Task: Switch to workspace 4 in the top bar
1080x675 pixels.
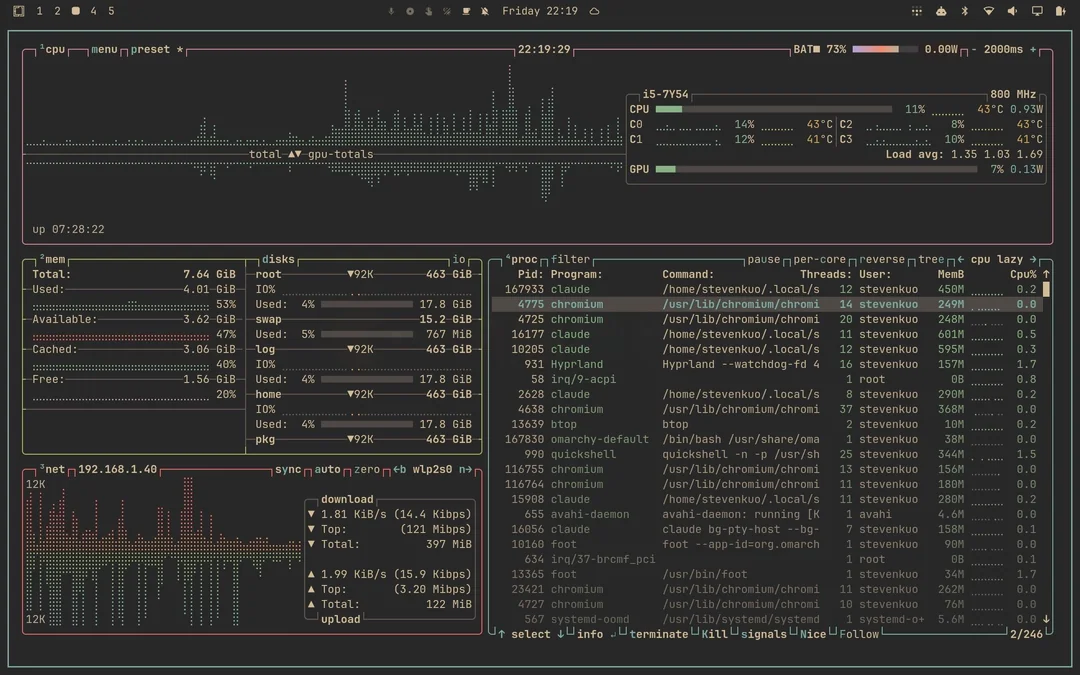Action: tap(94, 11)
